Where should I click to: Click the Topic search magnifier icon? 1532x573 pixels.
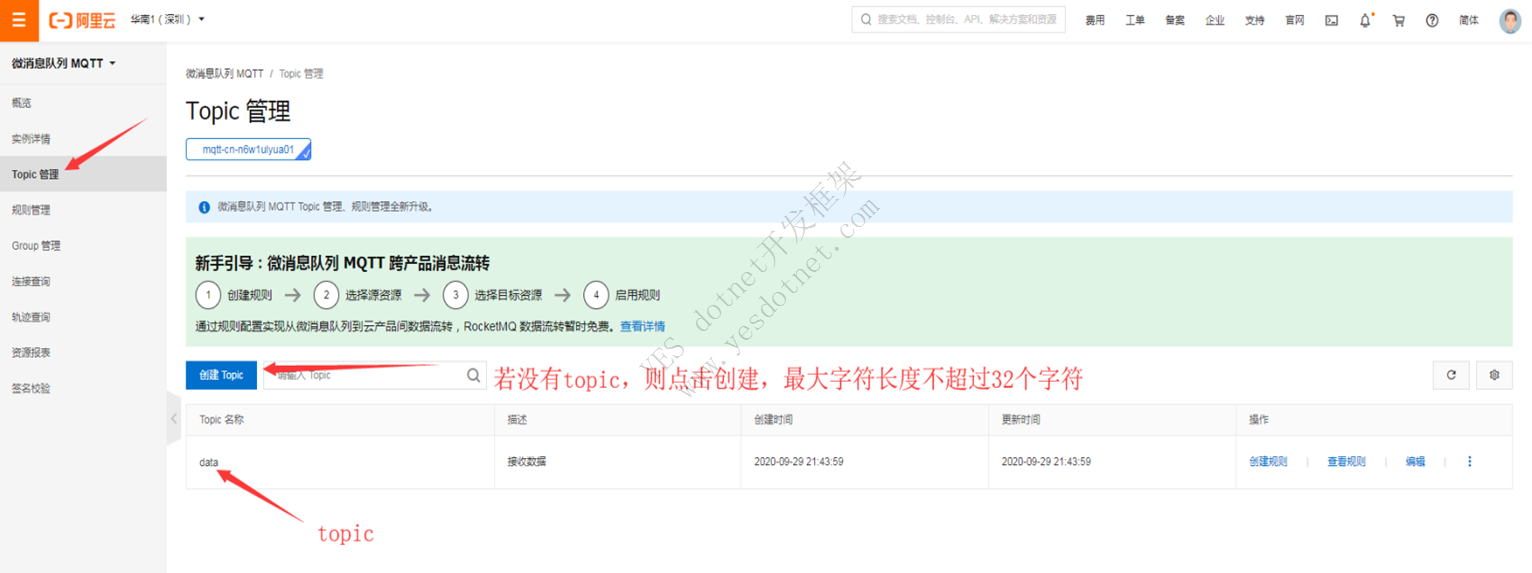(x=474, y=376)
